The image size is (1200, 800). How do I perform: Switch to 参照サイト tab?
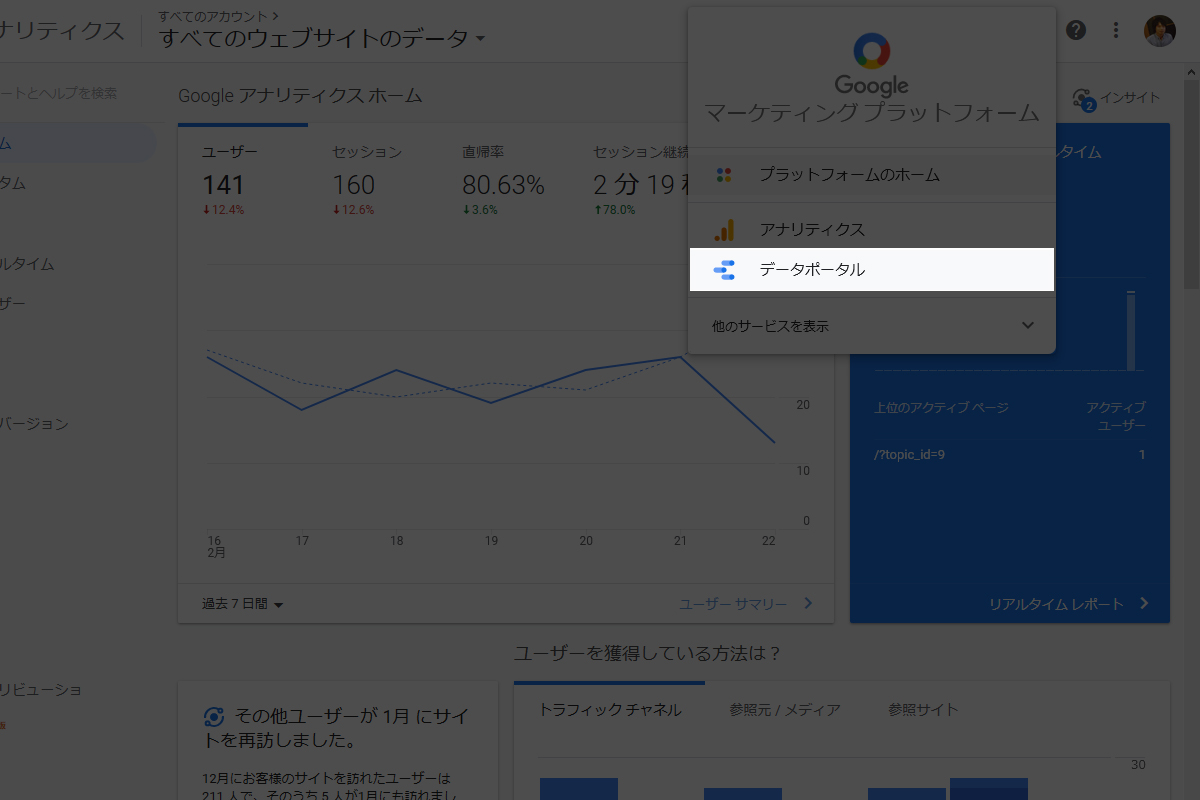923,710
